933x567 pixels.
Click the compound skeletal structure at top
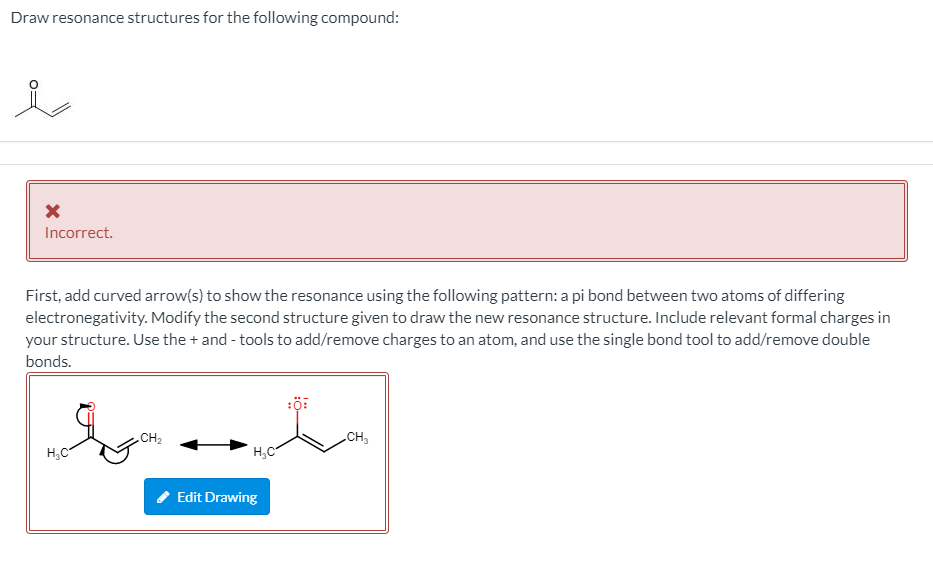43,99
